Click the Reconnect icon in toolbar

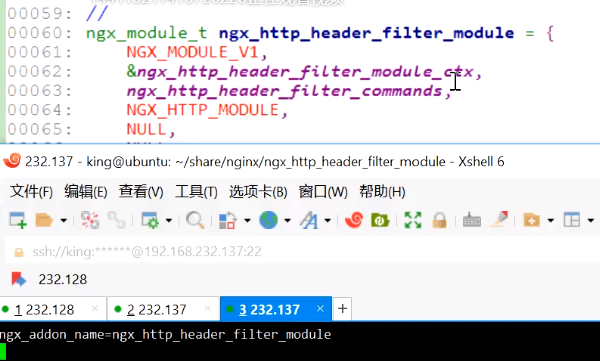90,221
